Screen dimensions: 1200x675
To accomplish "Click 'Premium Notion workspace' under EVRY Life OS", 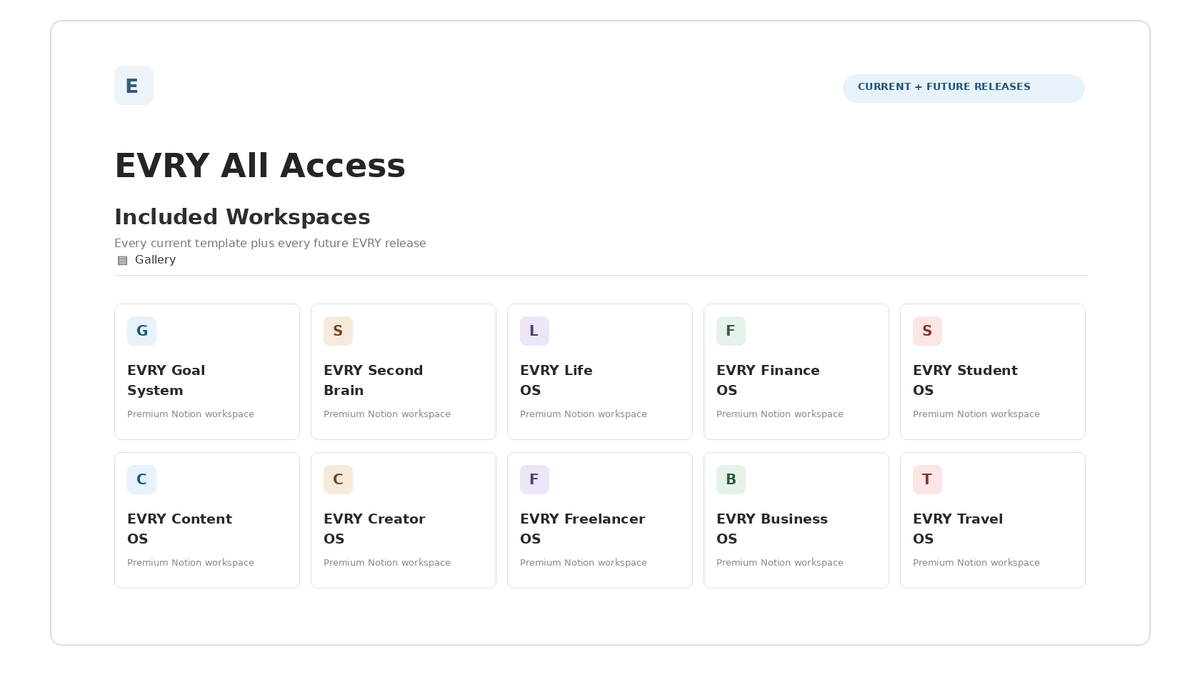I will 583,414.
